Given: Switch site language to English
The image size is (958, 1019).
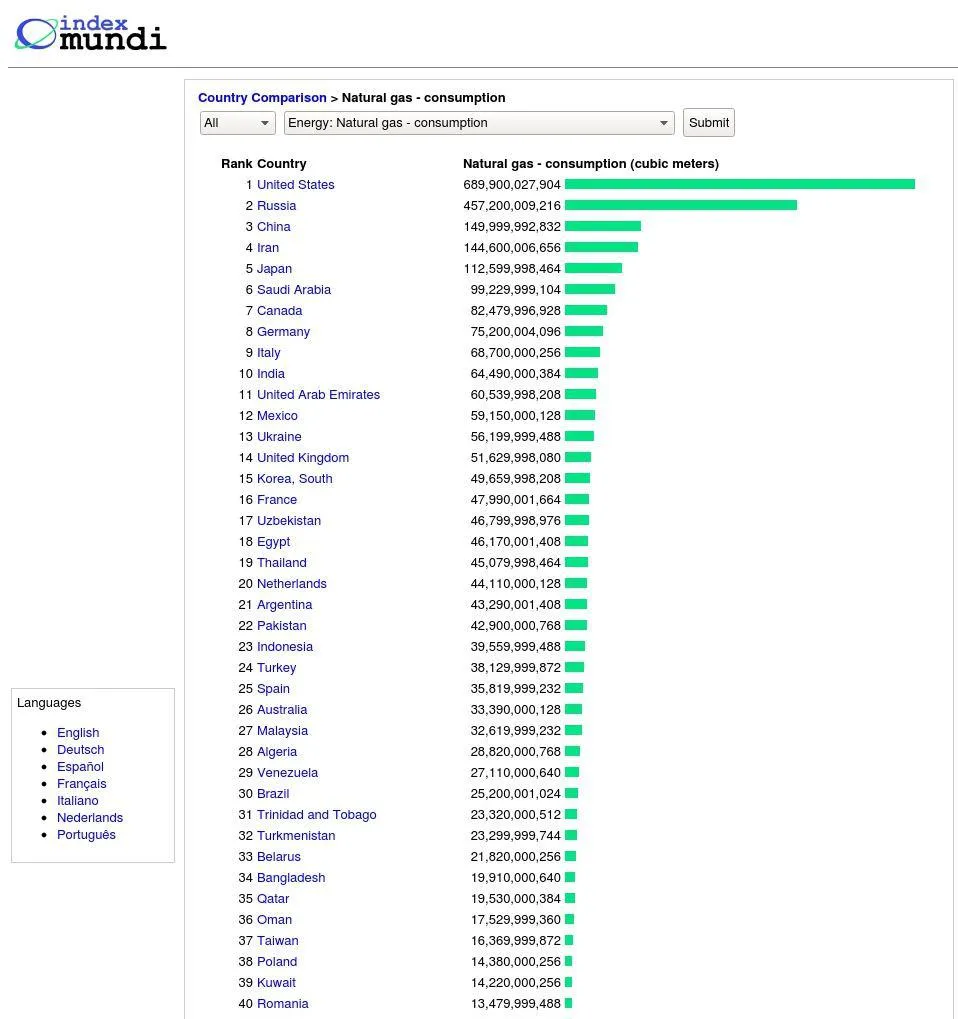Looking at the screenshot, I should pos(78,733).
